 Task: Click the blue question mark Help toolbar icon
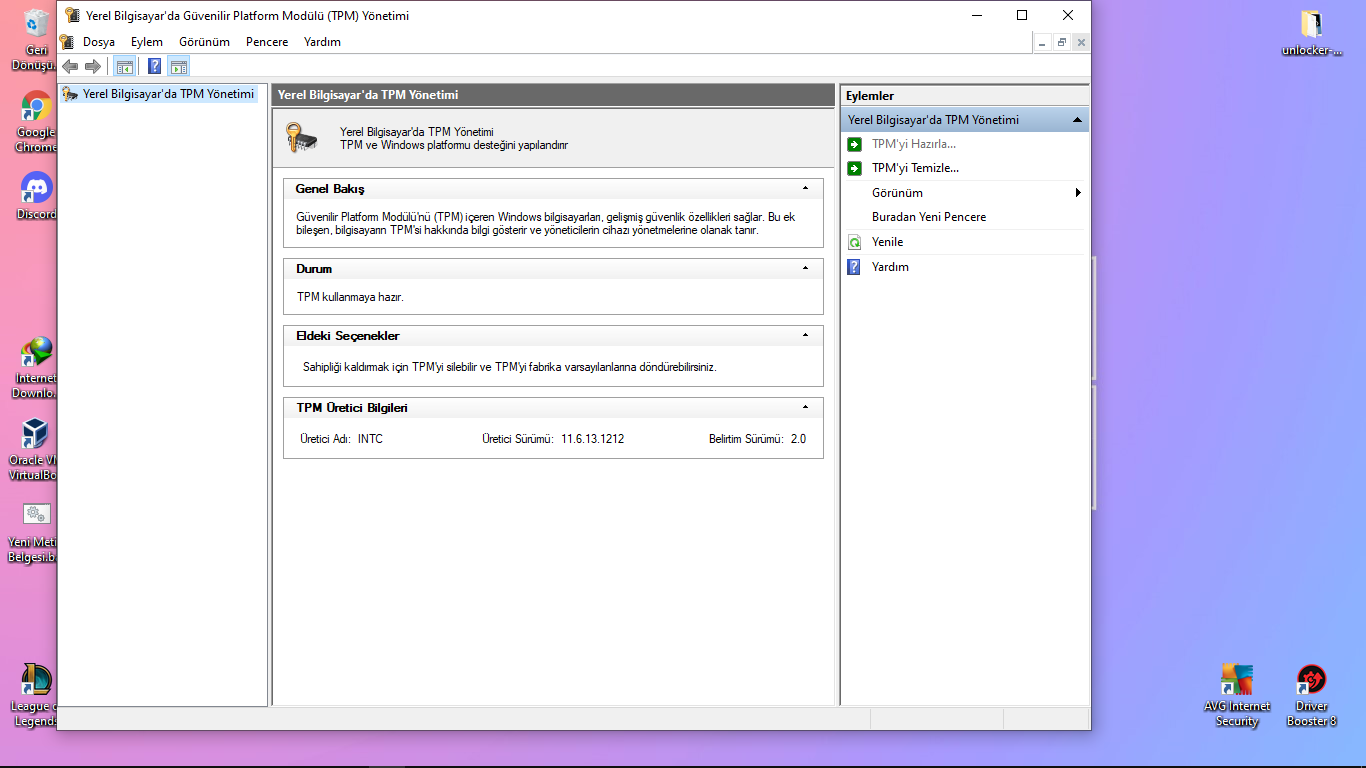coord(155,67)
